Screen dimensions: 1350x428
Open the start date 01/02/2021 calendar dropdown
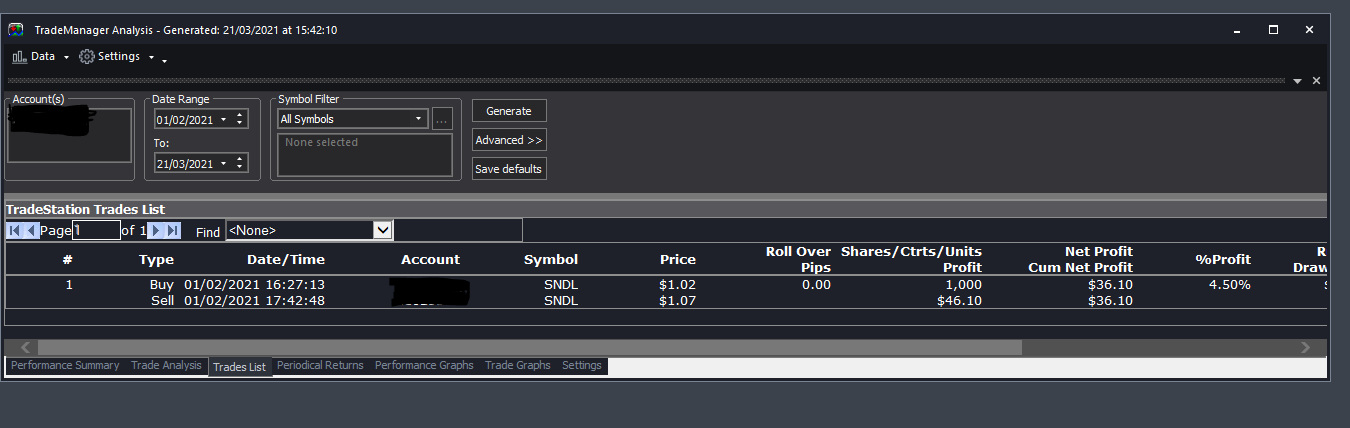(223, 119)
